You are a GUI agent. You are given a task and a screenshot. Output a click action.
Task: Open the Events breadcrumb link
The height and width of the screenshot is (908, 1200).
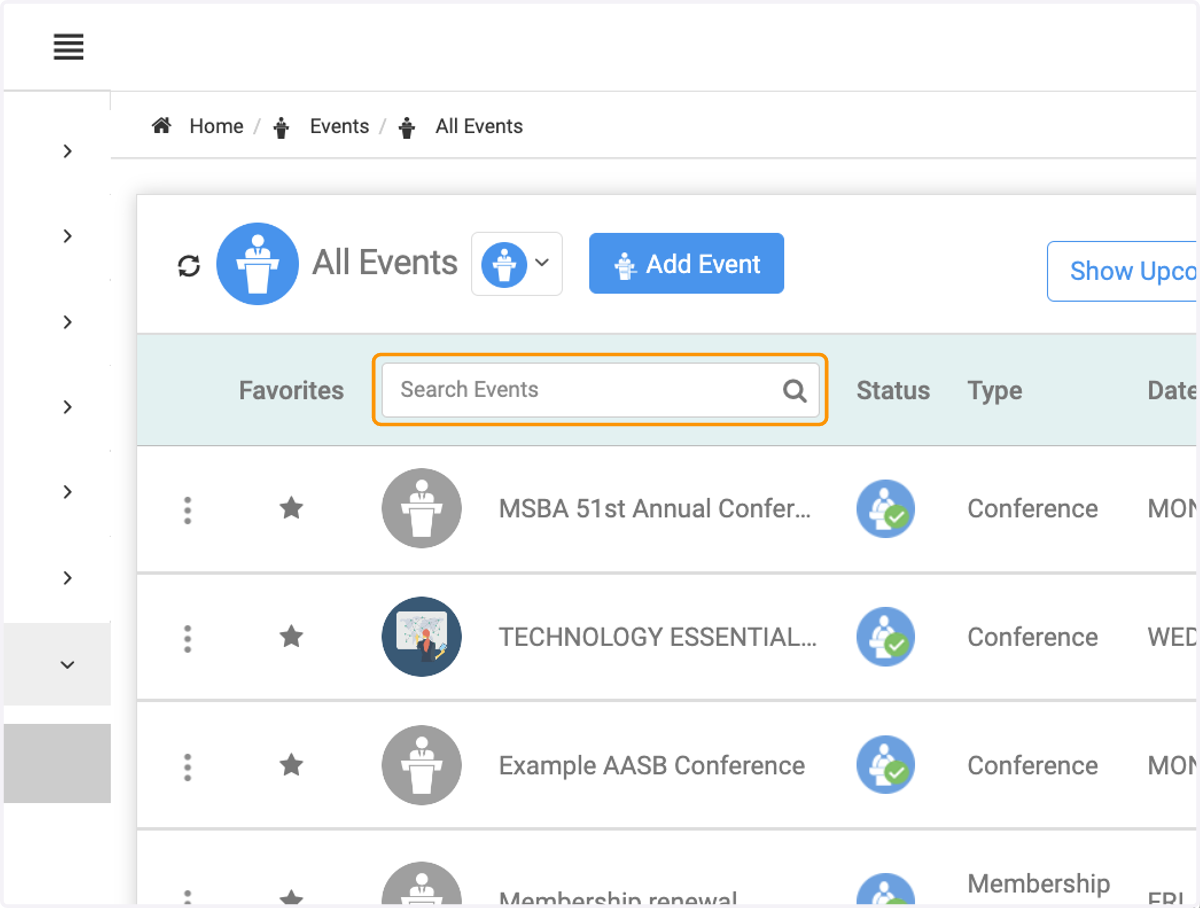pos(339,126)
